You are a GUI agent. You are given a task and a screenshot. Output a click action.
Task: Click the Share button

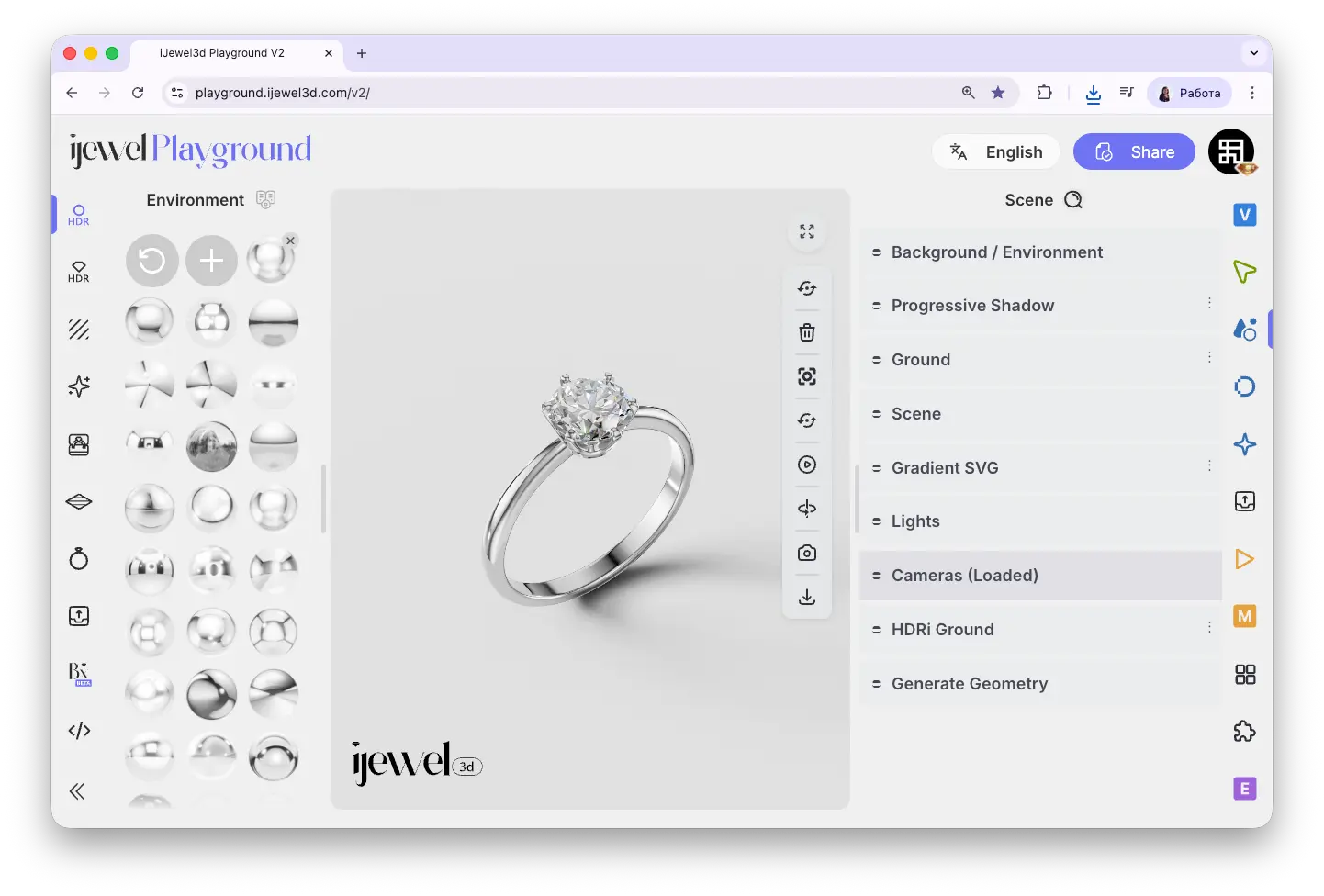point(1134,151)
